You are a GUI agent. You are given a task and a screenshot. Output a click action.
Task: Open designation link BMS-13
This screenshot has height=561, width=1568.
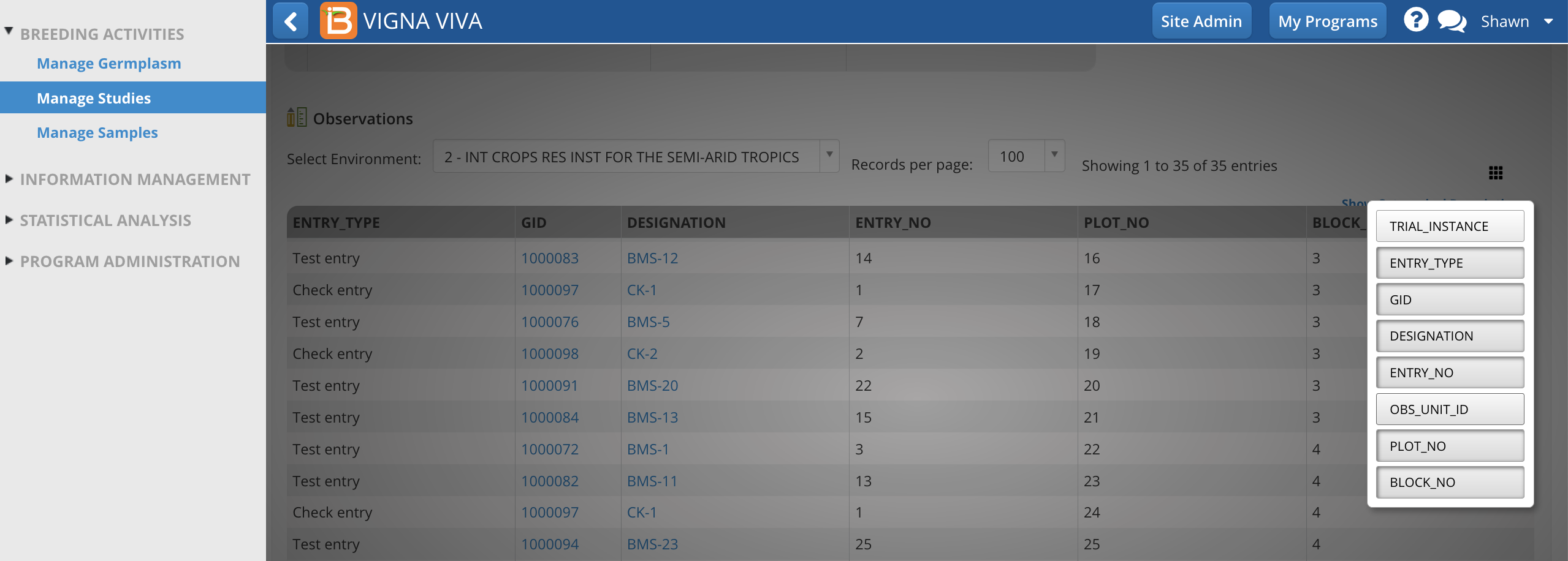coord(652,417)
